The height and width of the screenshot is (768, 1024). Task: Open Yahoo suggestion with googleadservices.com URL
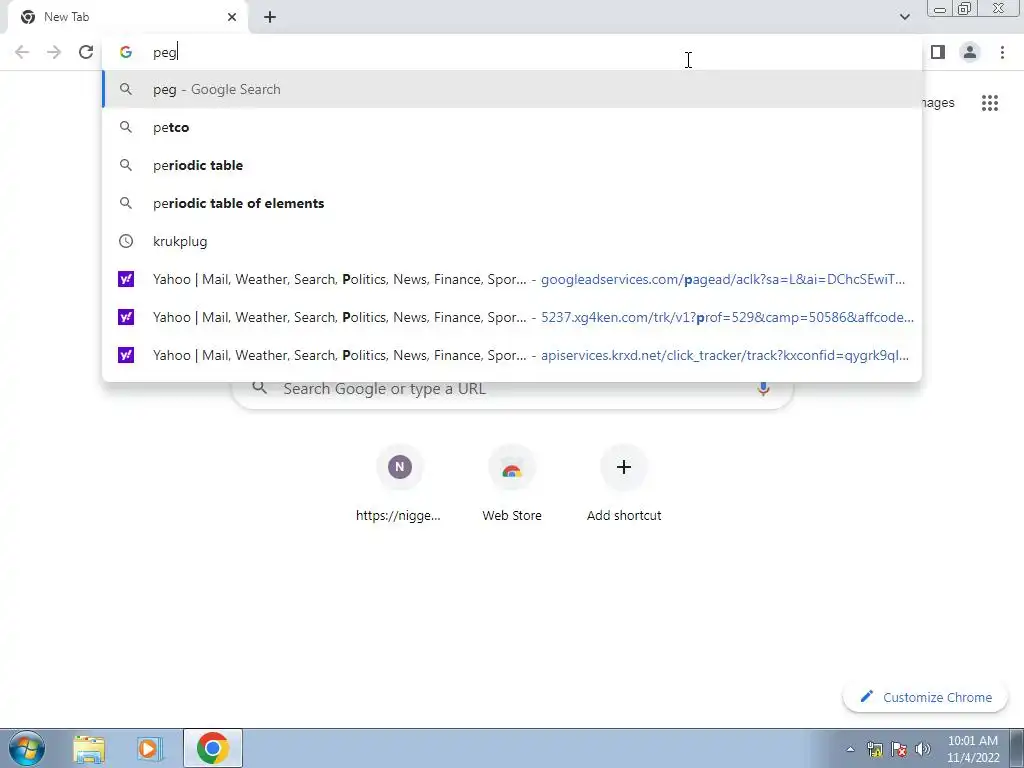pyautogui.click(x=512, y=279)
